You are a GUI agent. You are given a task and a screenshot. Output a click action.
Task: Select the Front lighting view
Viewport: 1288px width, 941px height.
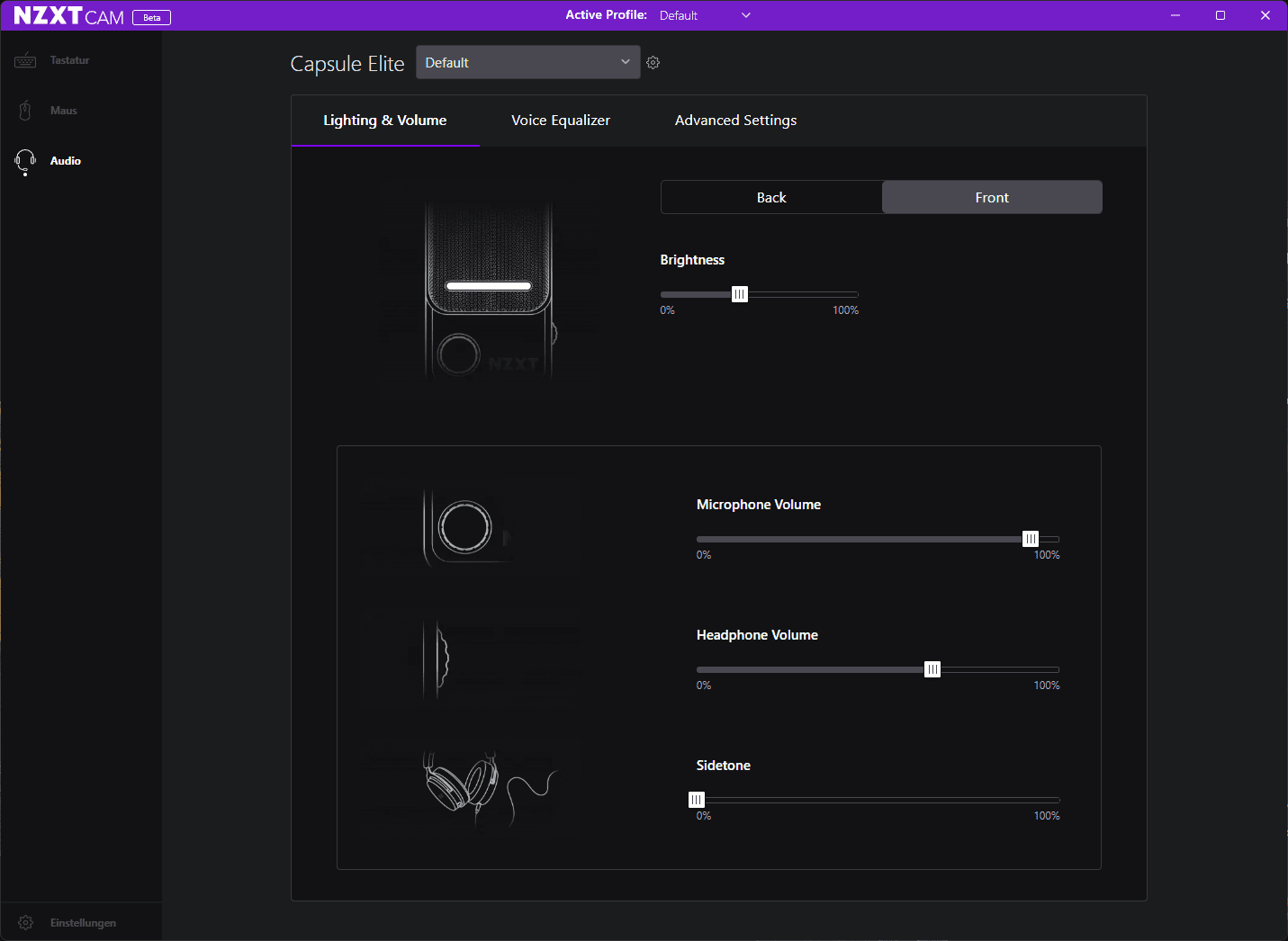tap(992, 197)
